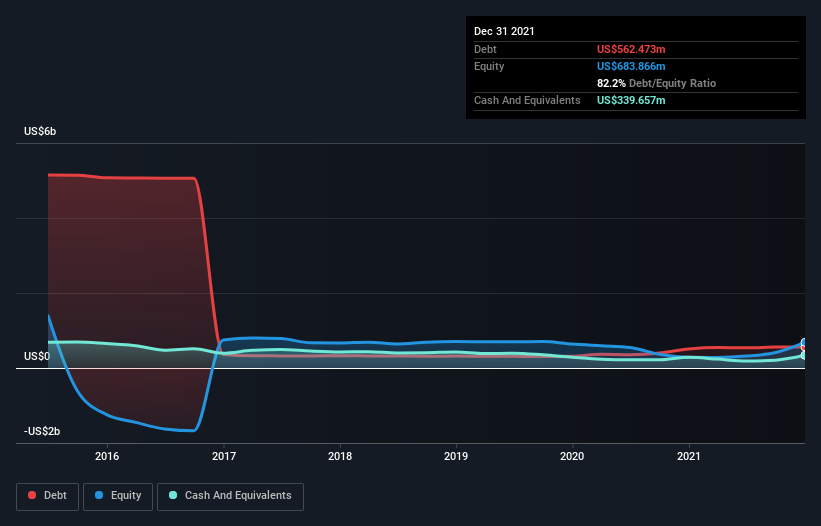Click the 2016 x-axis label
This screenshot has height=526, width=821.
click(x=107, y=456)
